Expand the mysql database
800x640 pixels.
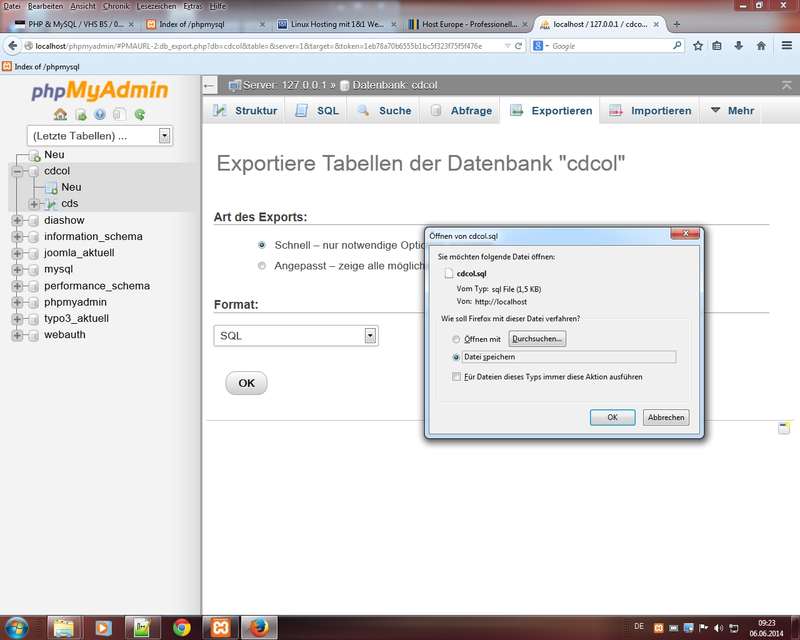[17, 269]
